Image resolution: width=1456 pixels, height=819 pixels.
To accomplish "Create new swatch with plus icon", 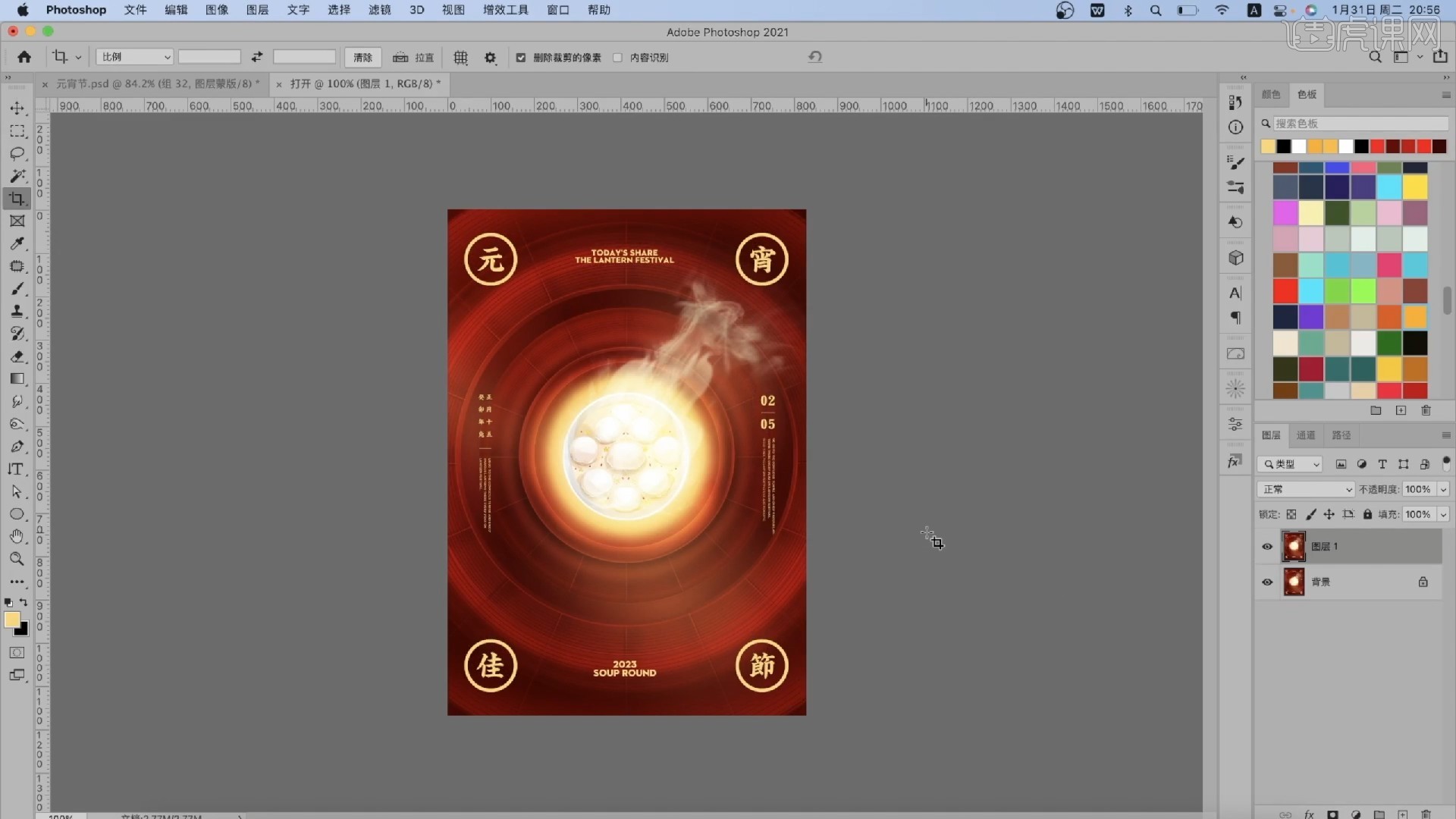I will click(x=1401, y=410).
